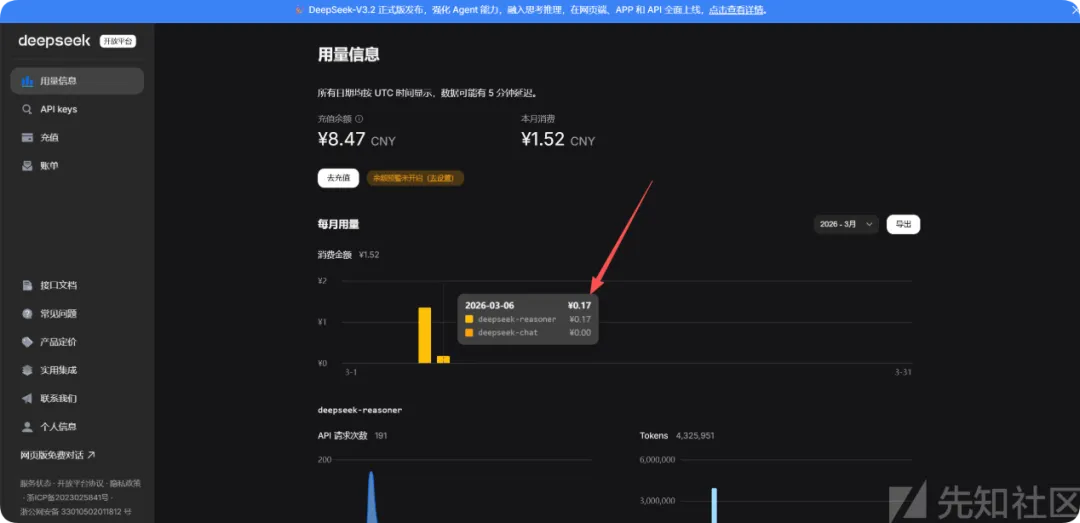Open the 用量信息 menu item

(77, 81)
